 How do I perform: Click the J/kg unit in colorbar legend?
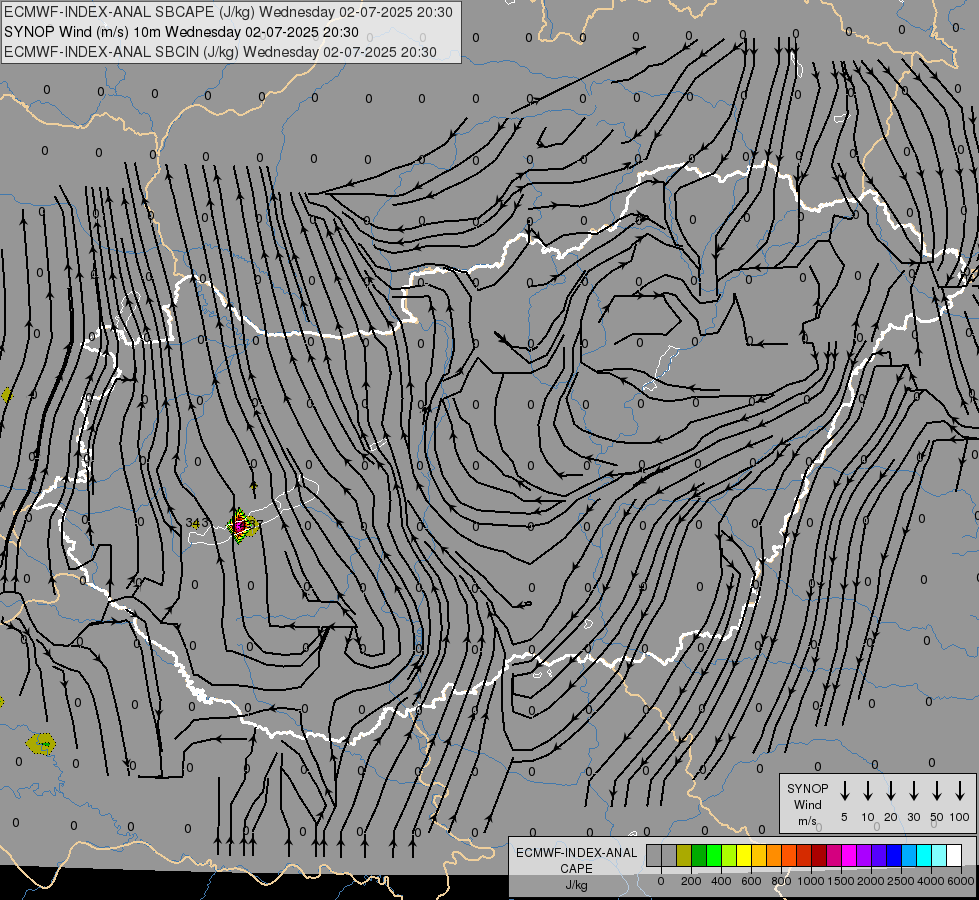pyautogui.click(x=576, y=885)
